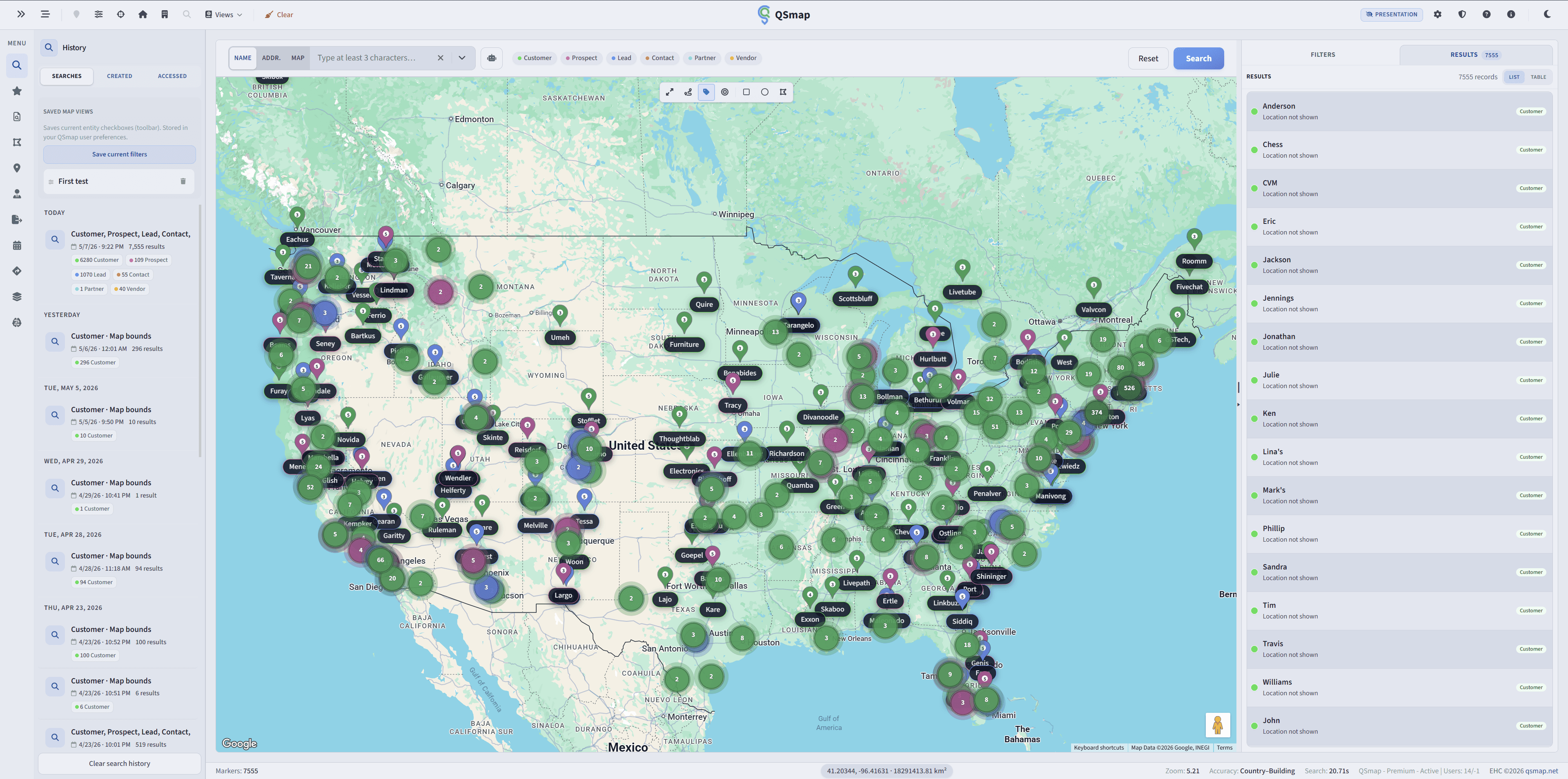
Task: Open settings gear in top bar
Action: [1438, 14]
